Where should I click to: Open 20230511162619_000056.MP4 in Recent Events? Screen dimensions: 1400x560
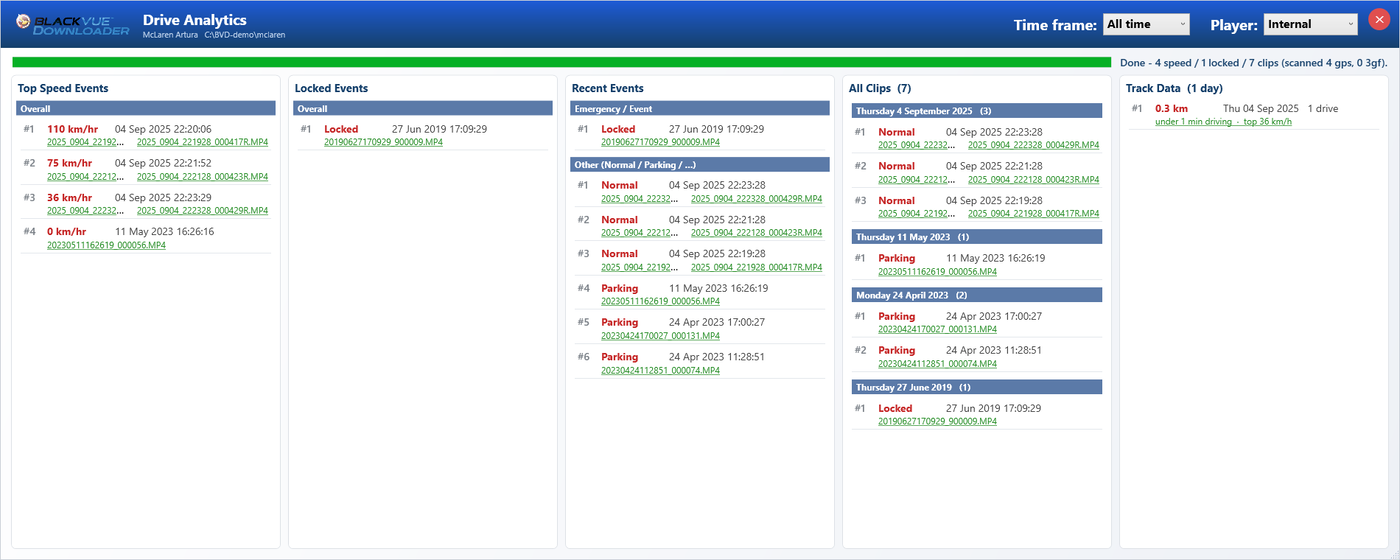660,301
